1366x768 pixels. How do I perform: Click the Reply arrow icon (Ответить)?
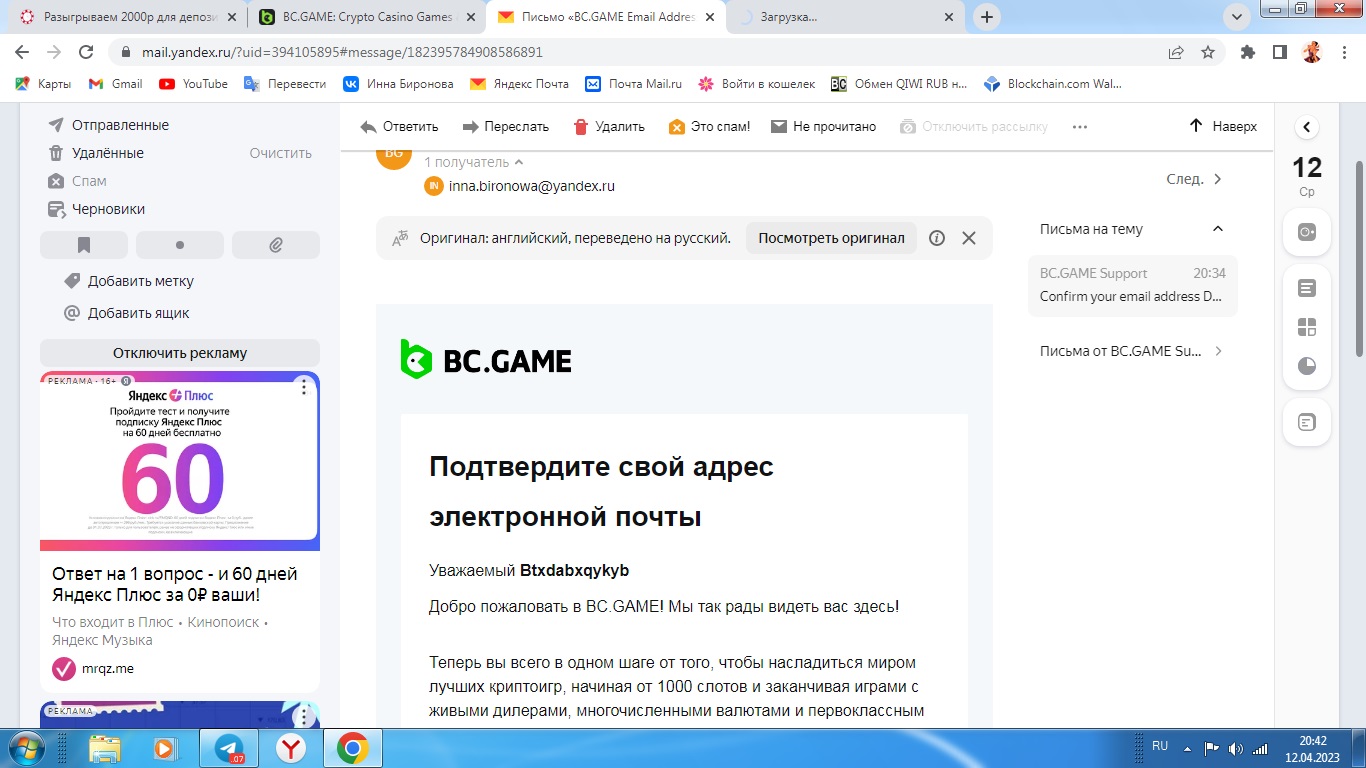pyautogui.click(x=368, y=127)
